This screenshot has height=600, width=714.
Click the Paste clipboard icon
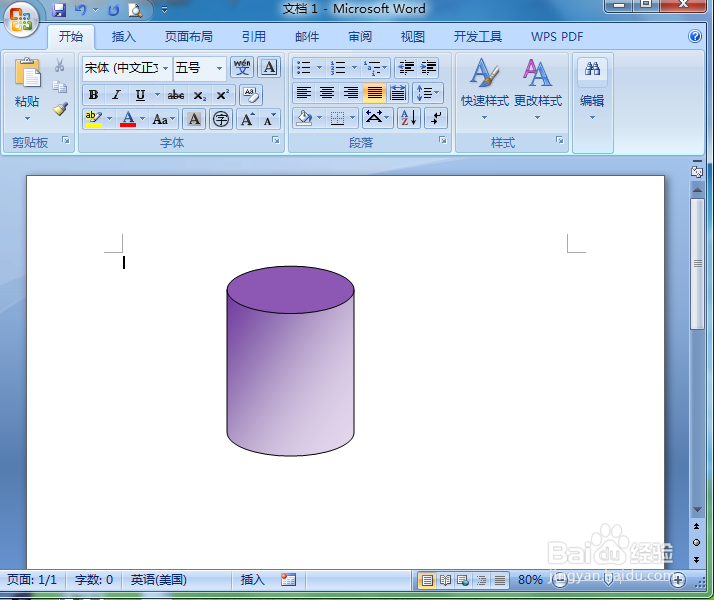point(27,73)
